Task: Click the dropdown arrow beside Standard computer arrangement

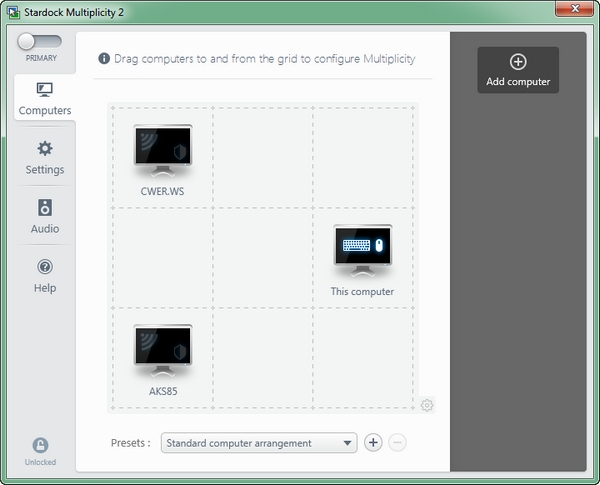Action: pos(347,443)
